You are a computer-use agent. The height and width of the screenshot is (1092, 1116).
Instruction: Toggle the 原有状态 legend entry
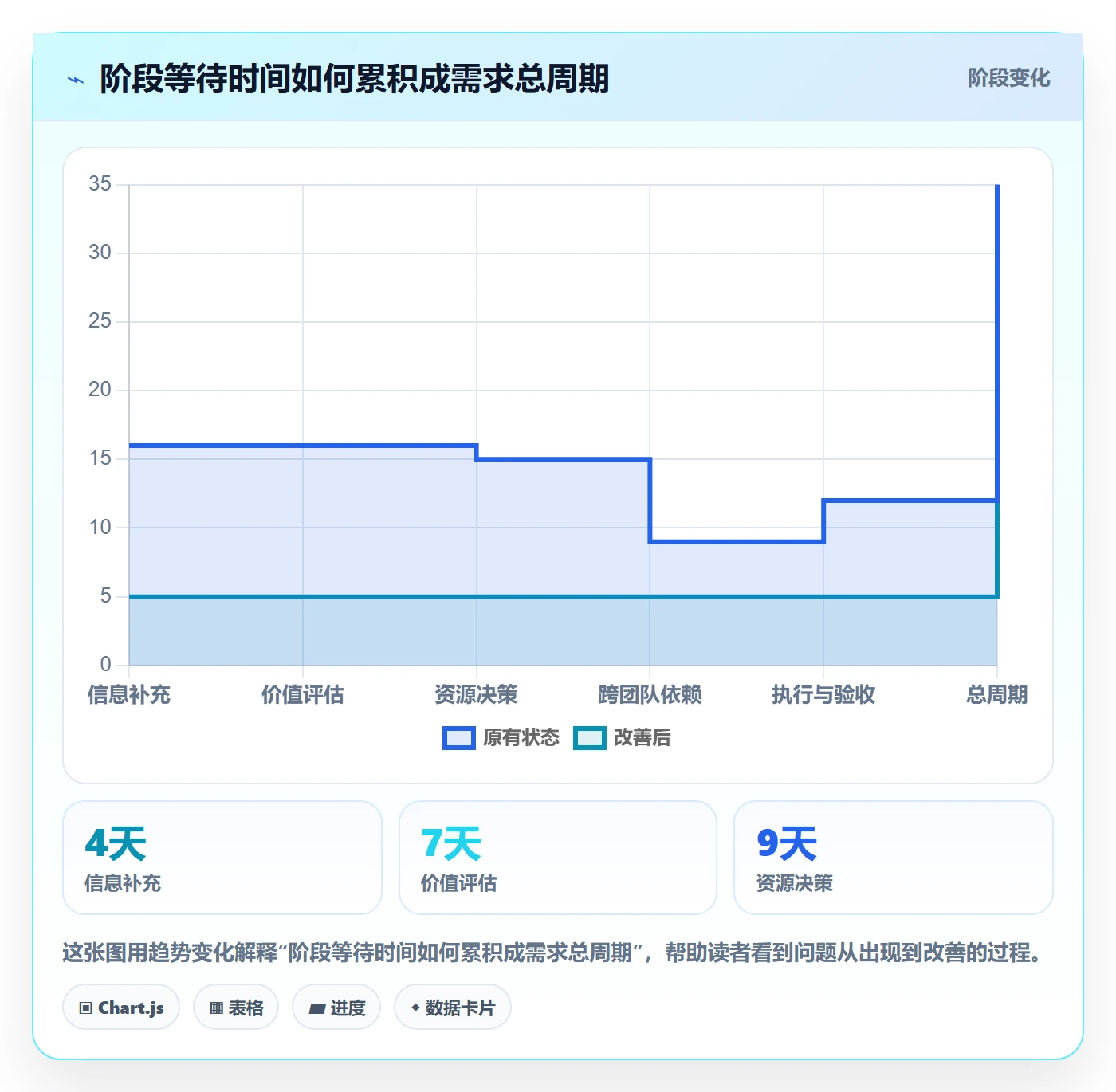tap(501, 737)
